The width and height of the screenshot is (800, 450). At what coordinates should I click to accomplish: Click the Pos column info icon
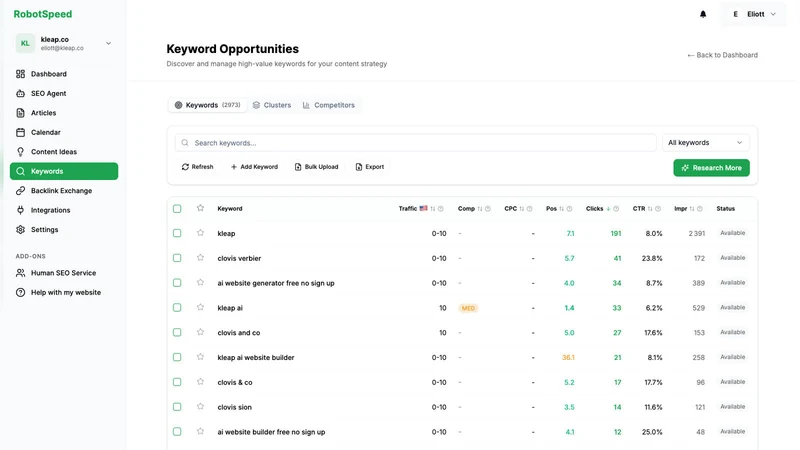pyautogui.click(x=569, y=209)
